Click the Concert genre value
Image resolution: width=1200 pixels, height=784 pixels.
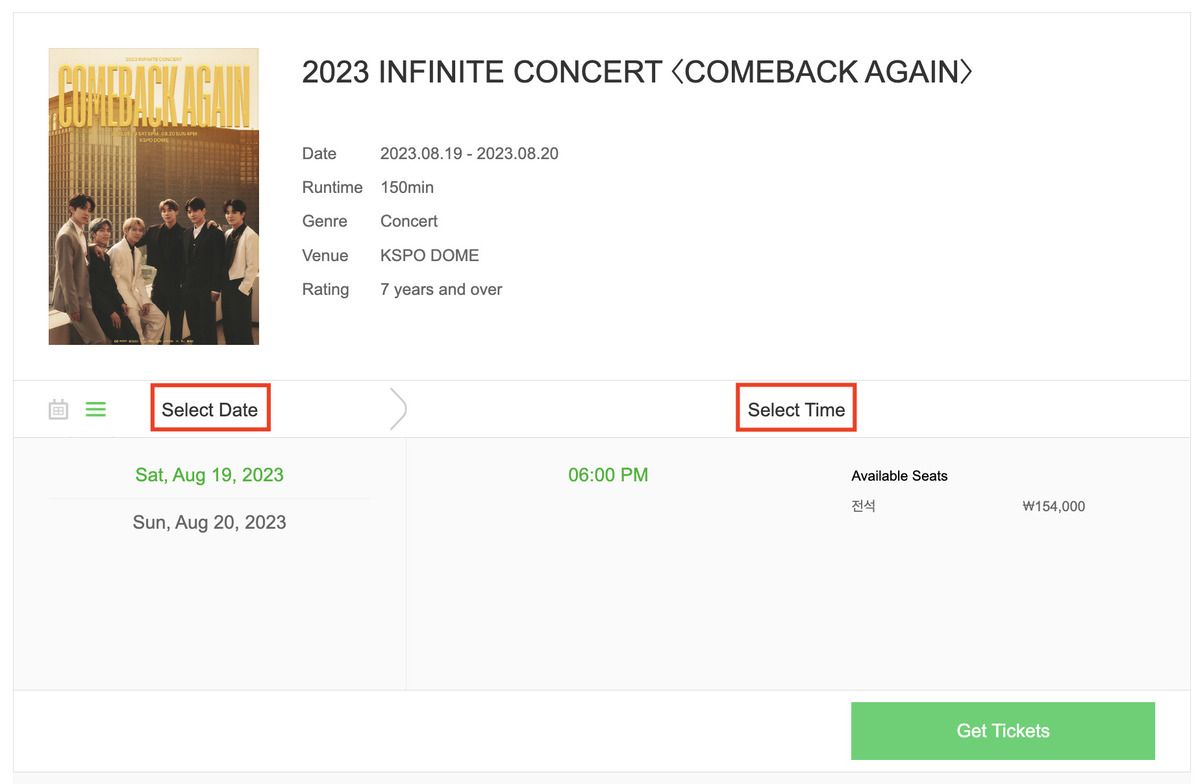[409, 221]
